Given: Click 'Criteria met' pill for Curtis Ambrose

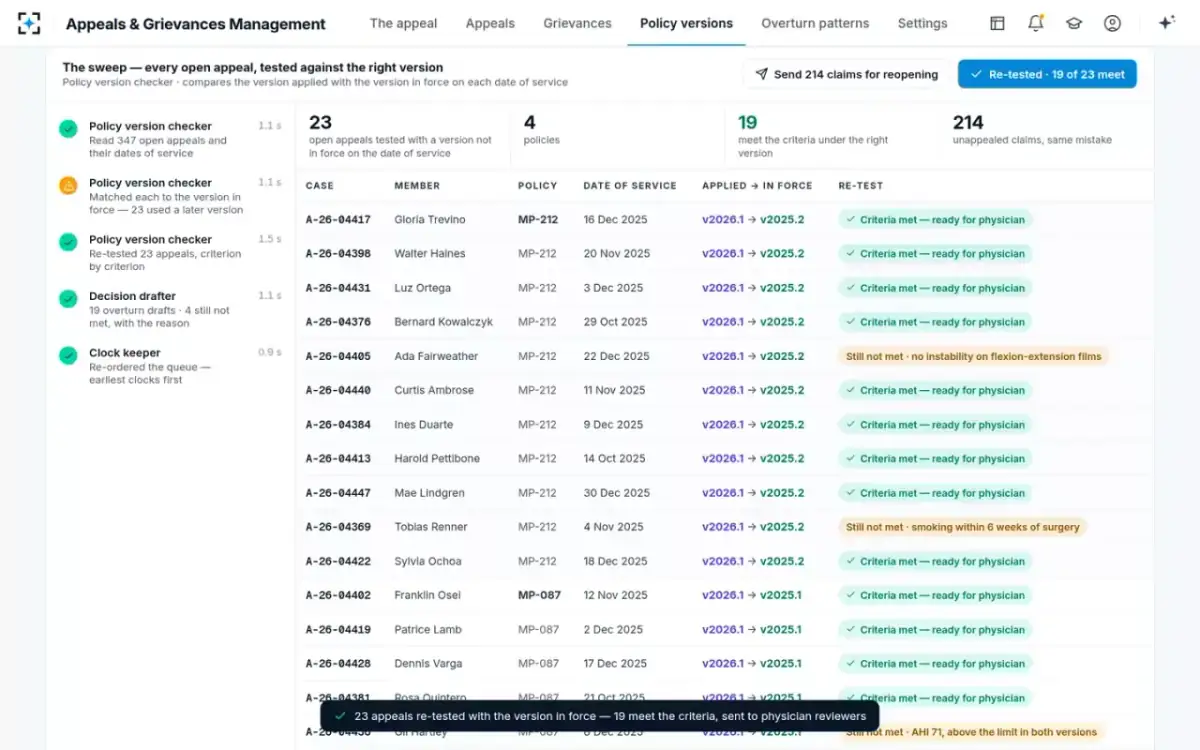Looking at the screenshot, I should [935, 391].
